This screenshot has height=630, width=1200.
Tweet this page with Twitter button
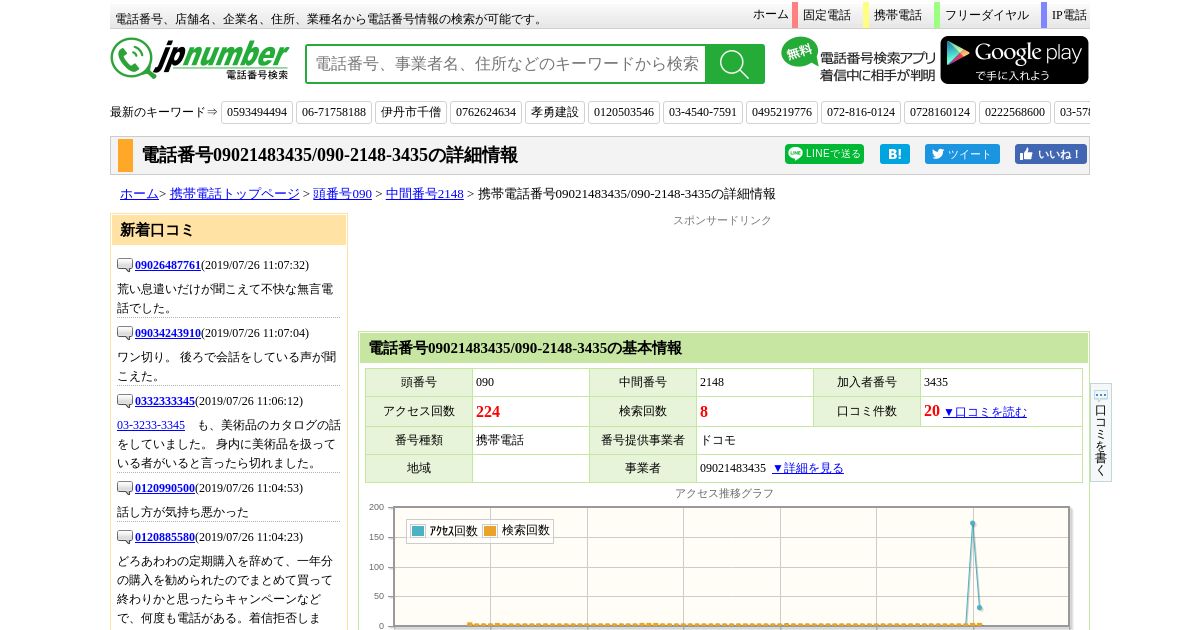[961, 154]
